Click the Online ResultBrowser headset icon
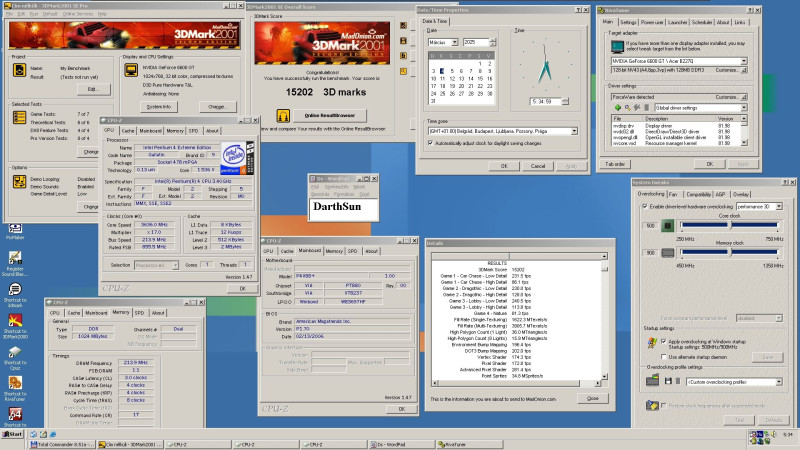 point(283,116)
